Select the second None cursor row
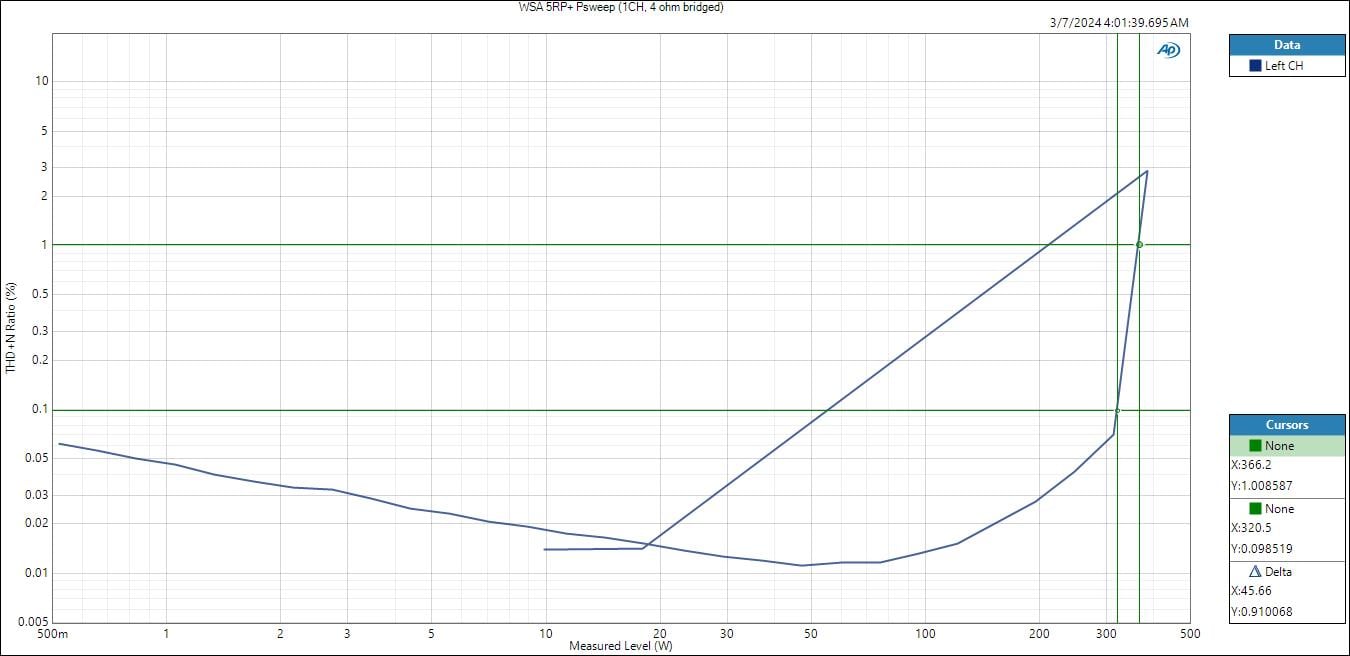The height and width of the screenshot is (656, 1350). pos(1287,509)
